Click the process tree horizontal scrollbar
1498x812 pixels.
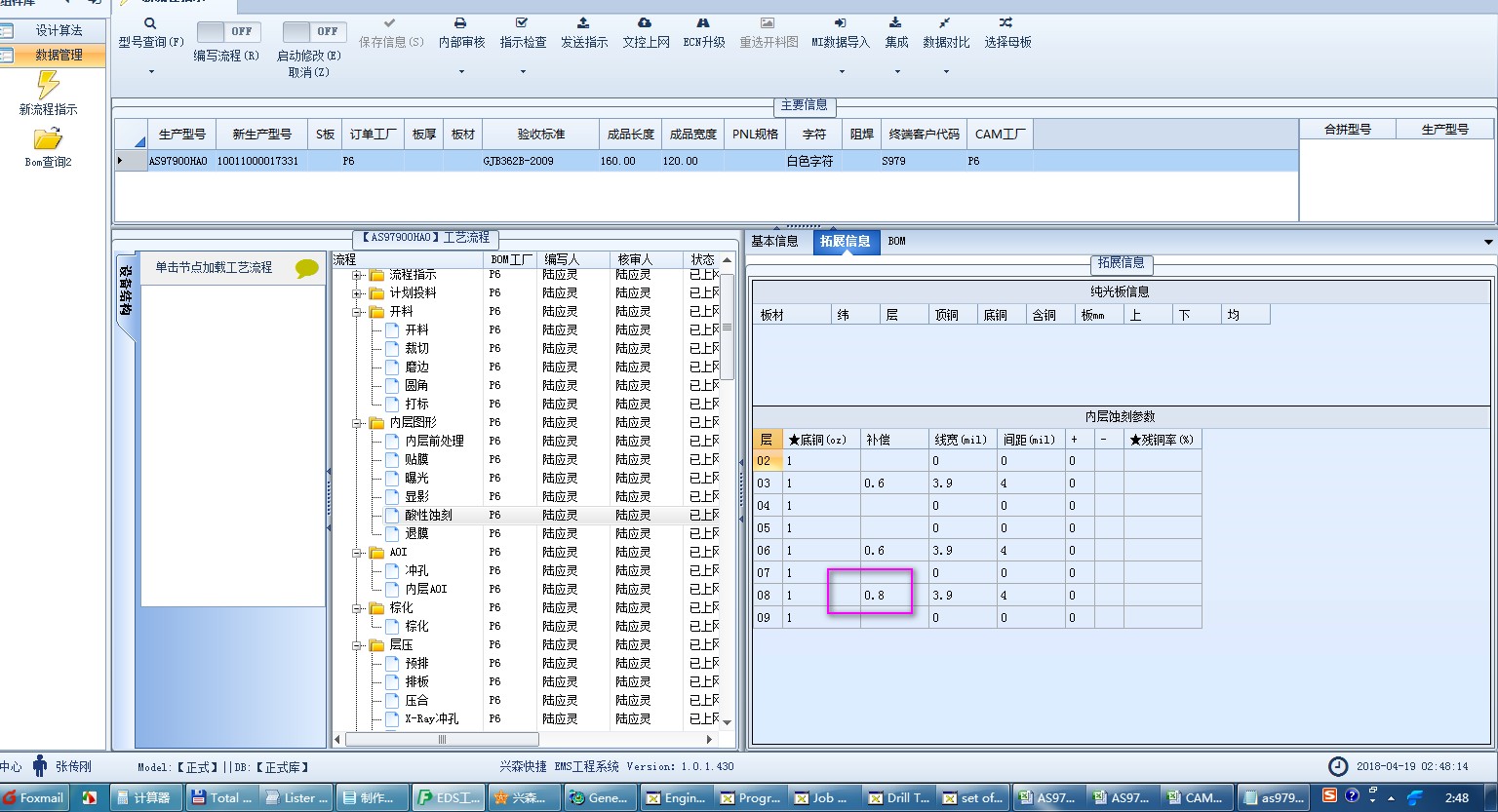pos(442,739)
